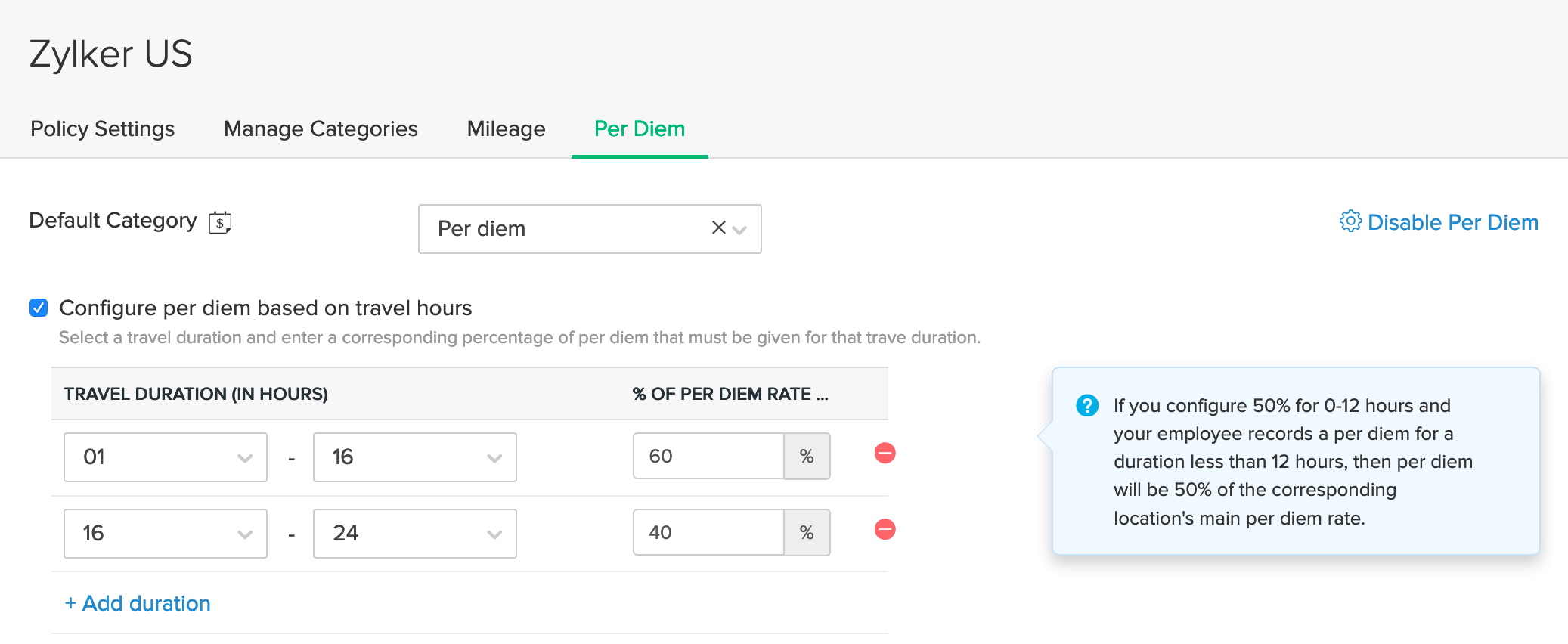This screenshot has height=644, width=1568.
Task: Remove the 01-16 hours duration row
Action: point(885,454)
